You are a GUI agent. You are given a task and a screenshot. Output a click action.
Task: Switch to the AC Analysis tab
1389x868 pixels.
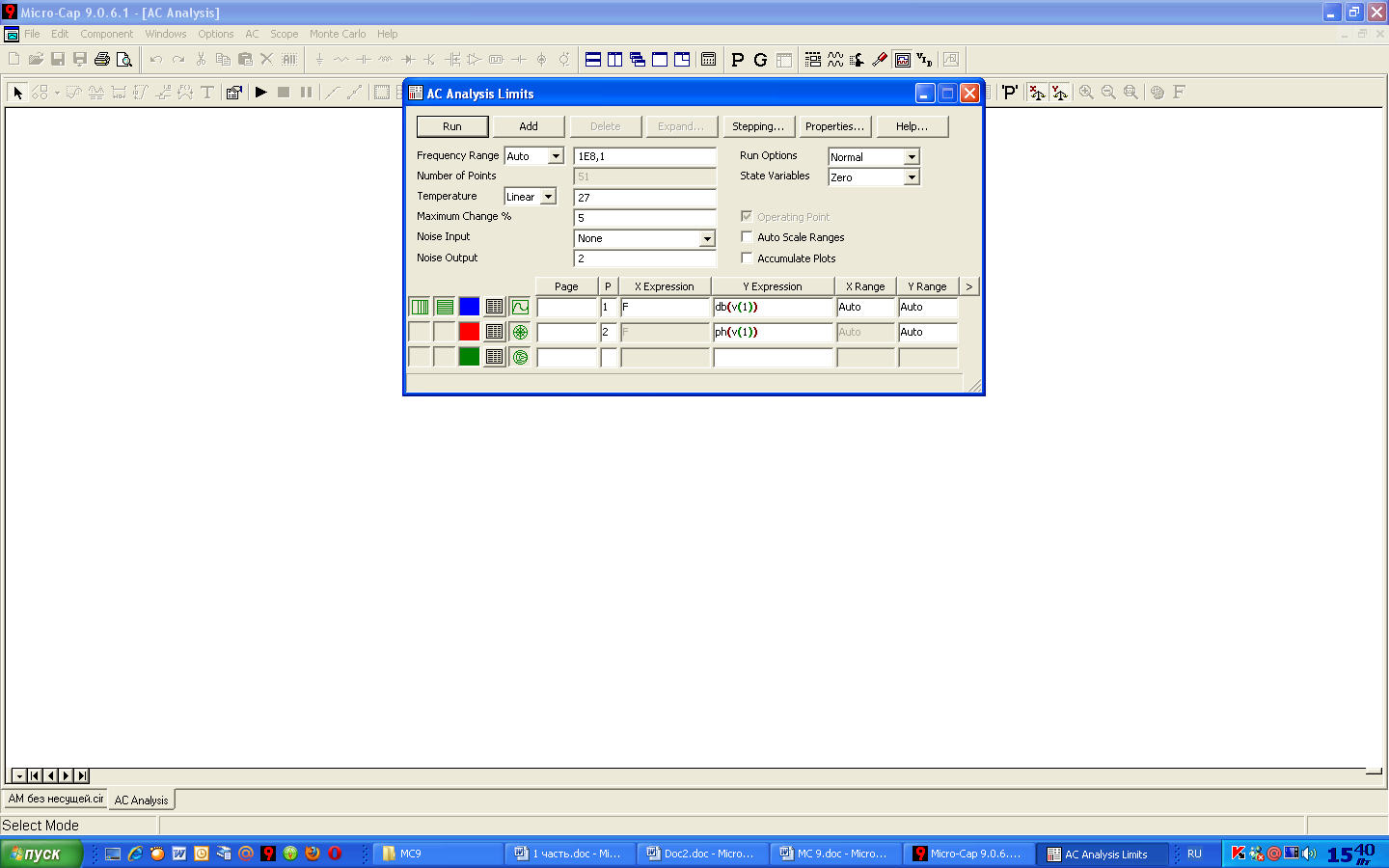(141, 800)
